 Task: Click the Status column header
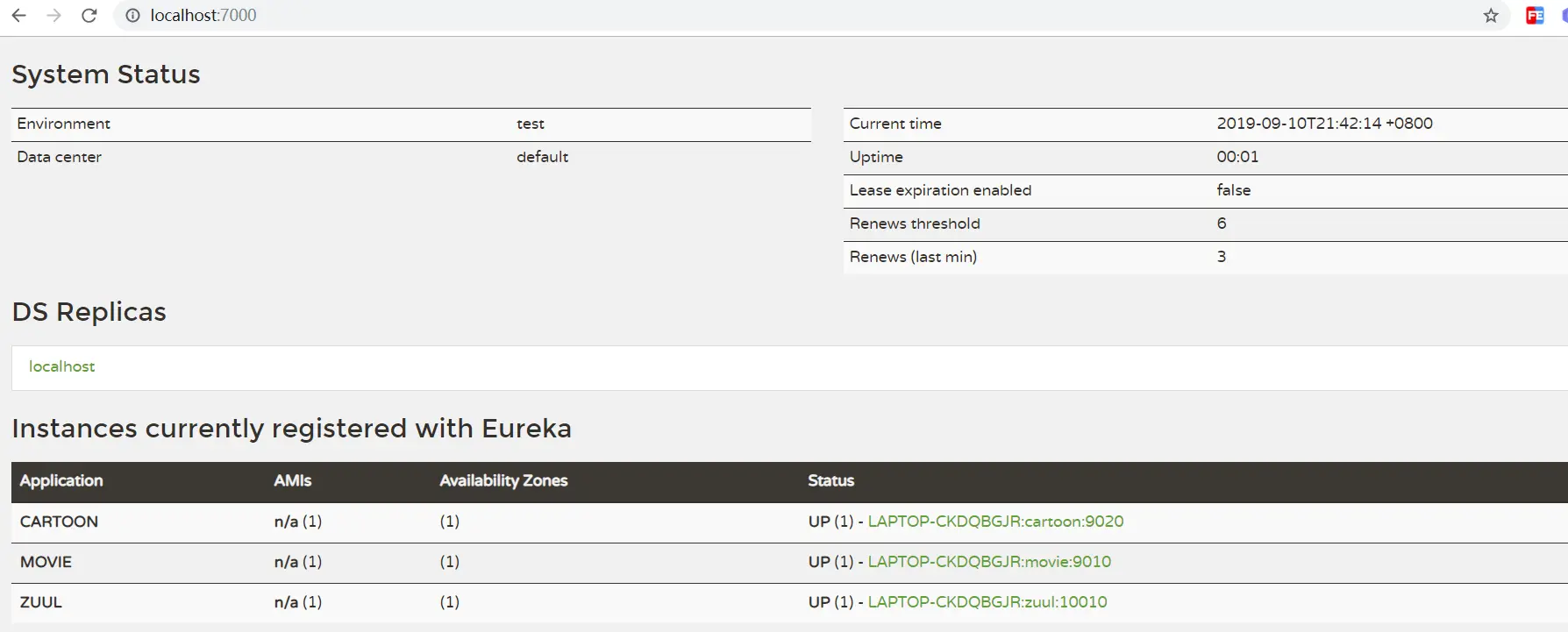click(x=830, y=480)
